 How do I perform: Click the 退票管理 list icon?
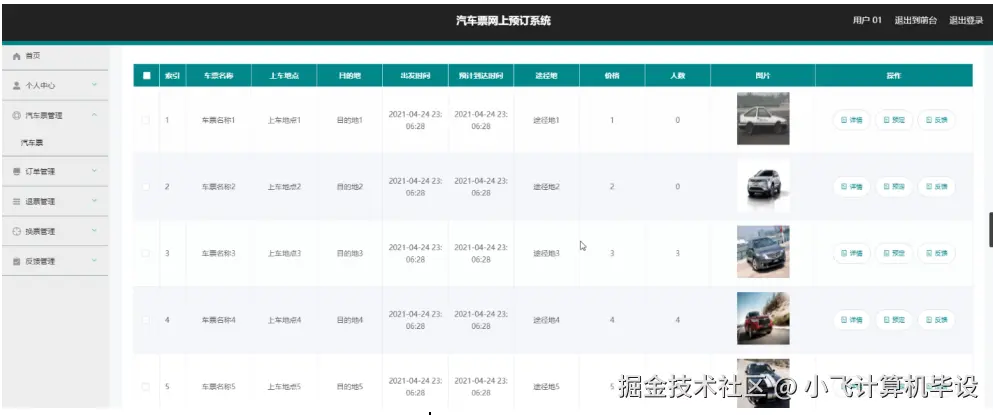pos(17,201)
